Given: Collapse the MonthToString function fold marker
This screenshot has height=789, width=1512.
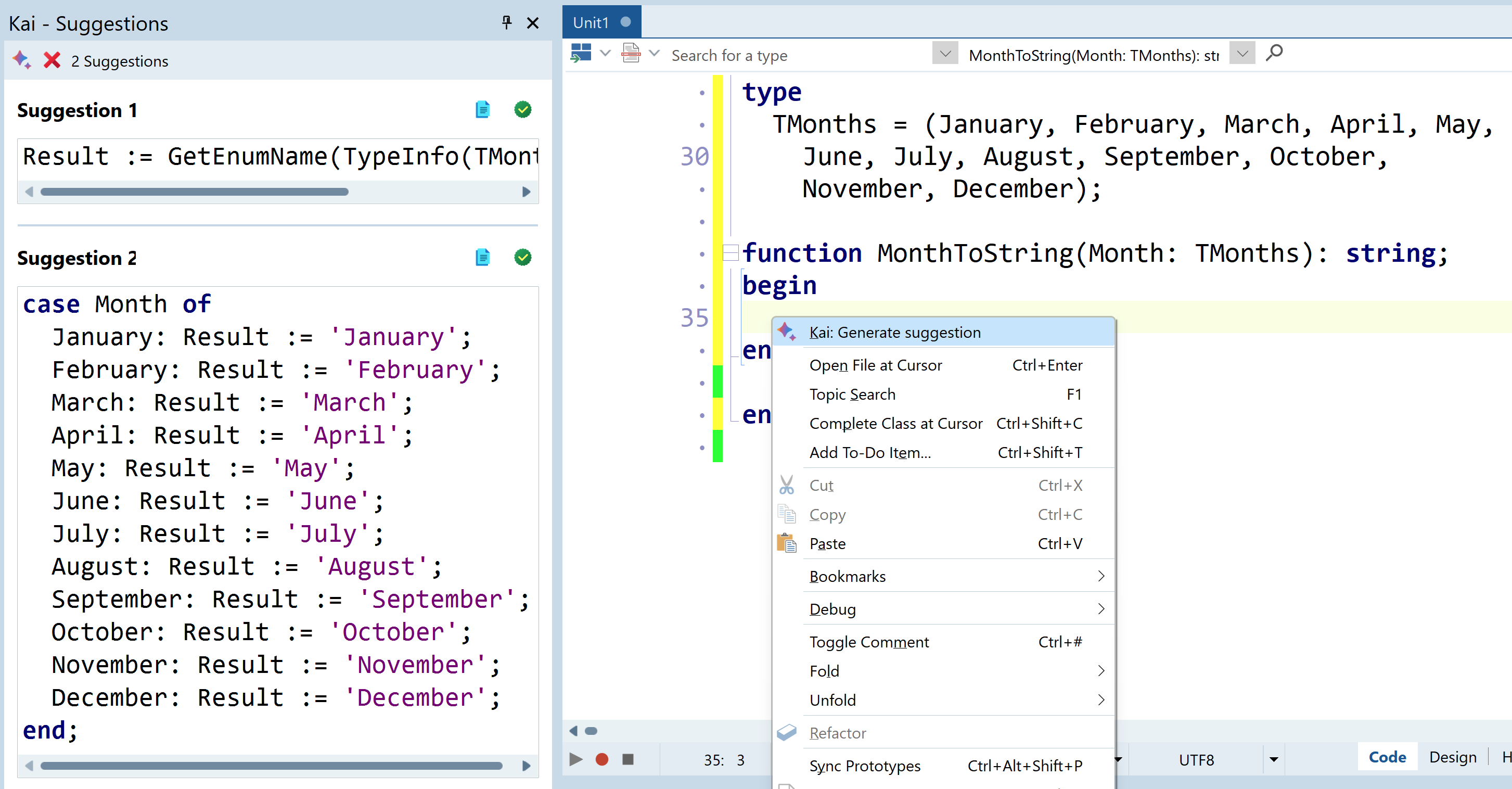Looking at the screenshot, I should click(731, 253).
